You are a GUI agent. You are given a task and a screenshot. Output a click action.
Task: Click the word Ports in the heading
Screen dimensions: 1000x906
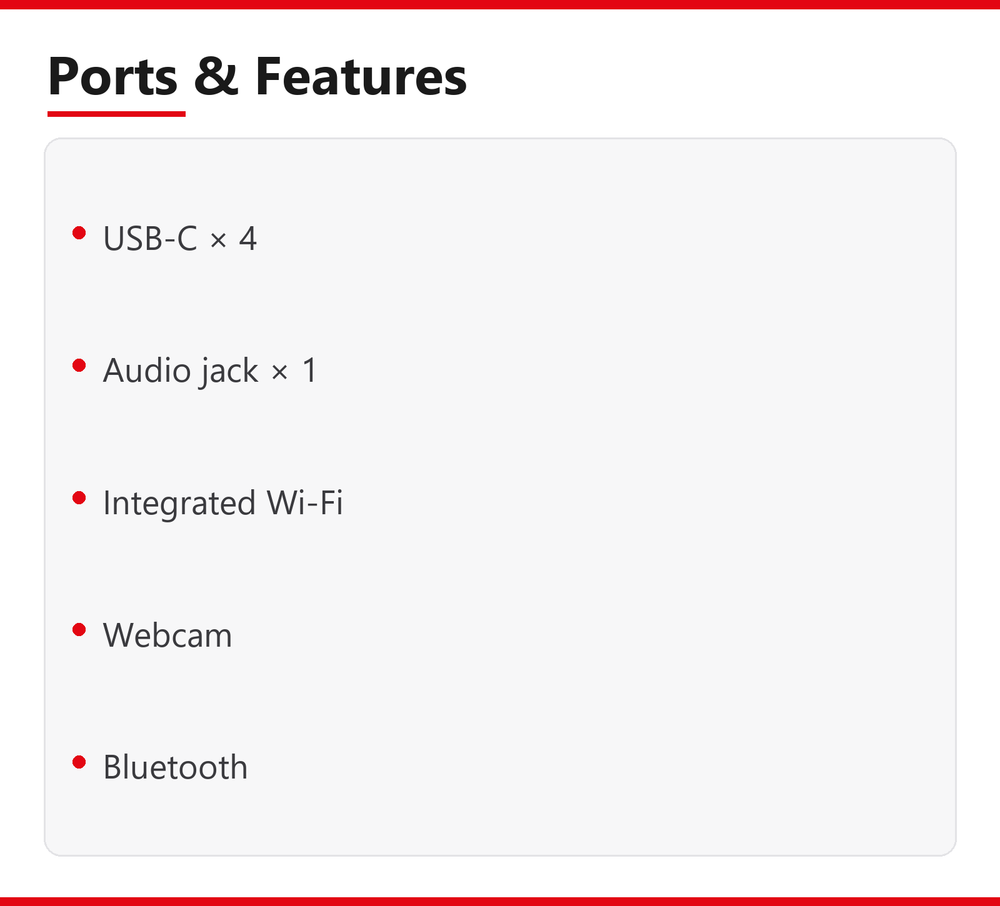pyautogui.click(x=113, y=77)
